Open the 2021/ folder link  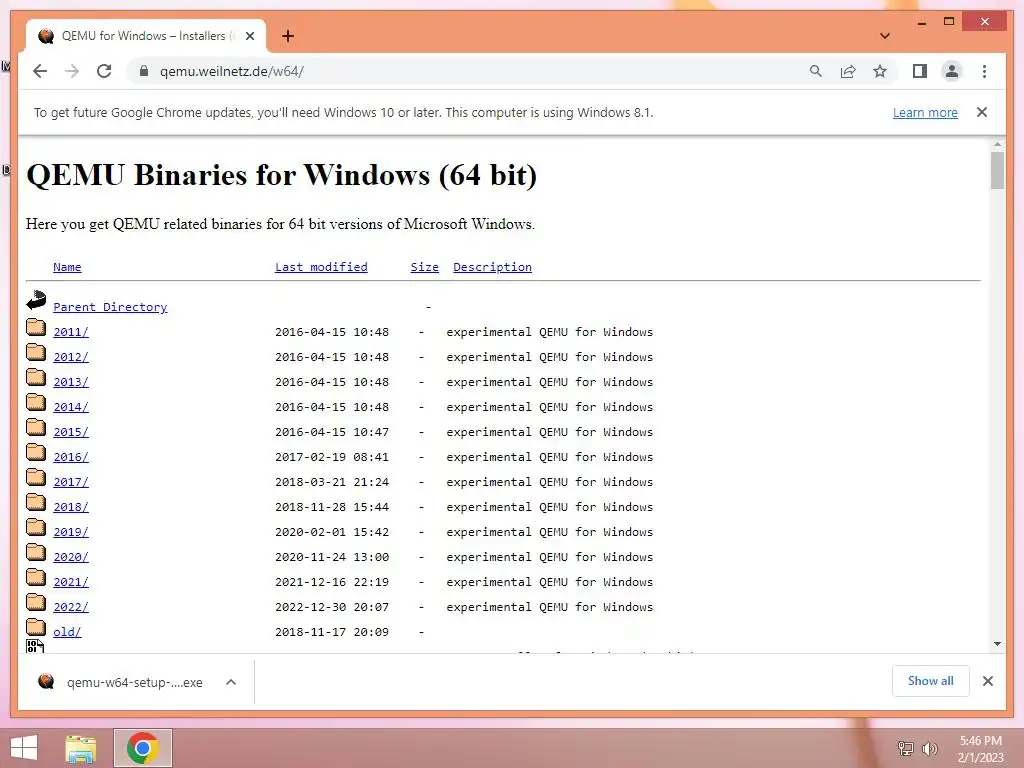[71, 582]
